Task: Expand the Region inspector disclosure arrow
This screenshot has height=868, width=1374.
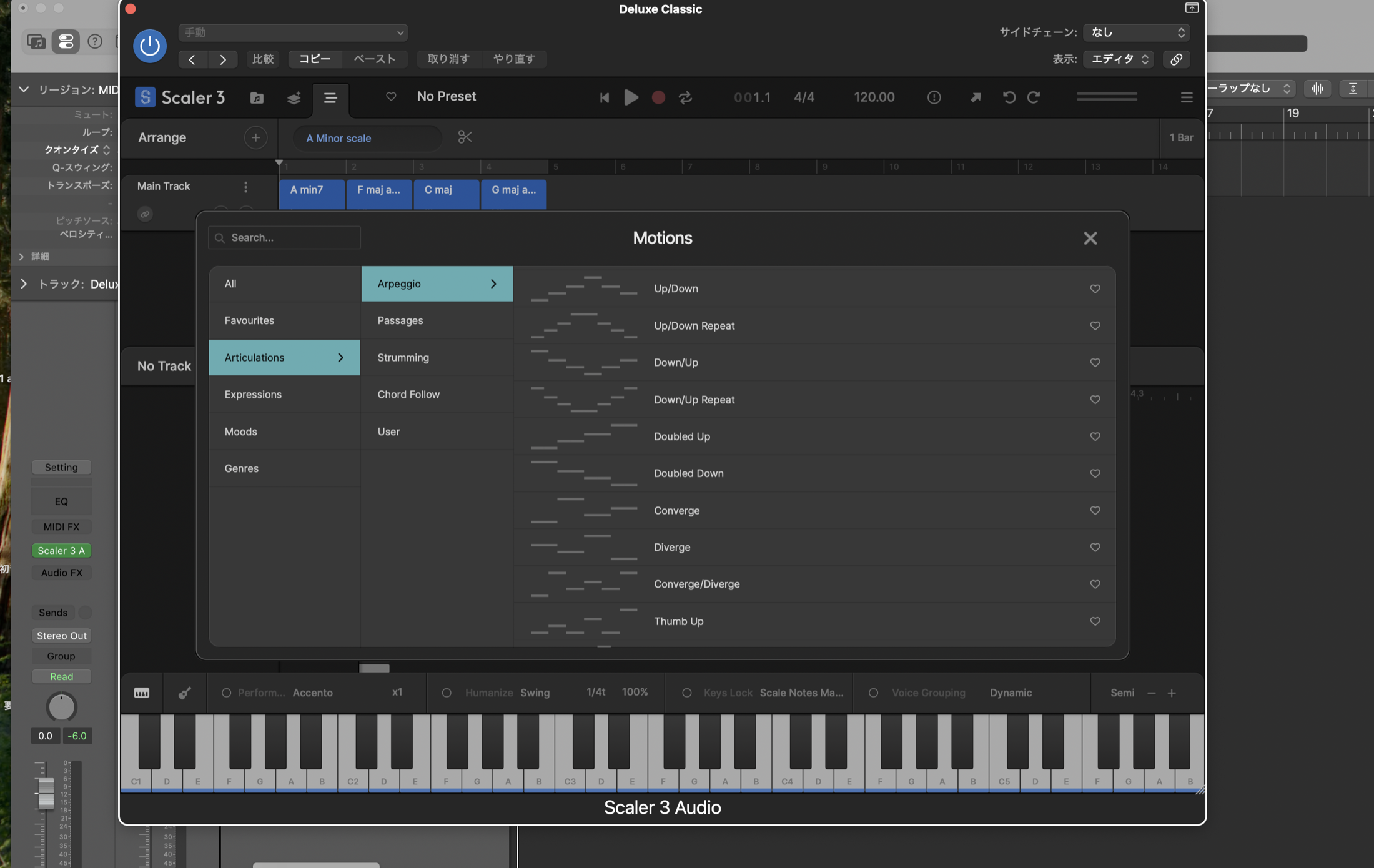Action: (24, 89)
